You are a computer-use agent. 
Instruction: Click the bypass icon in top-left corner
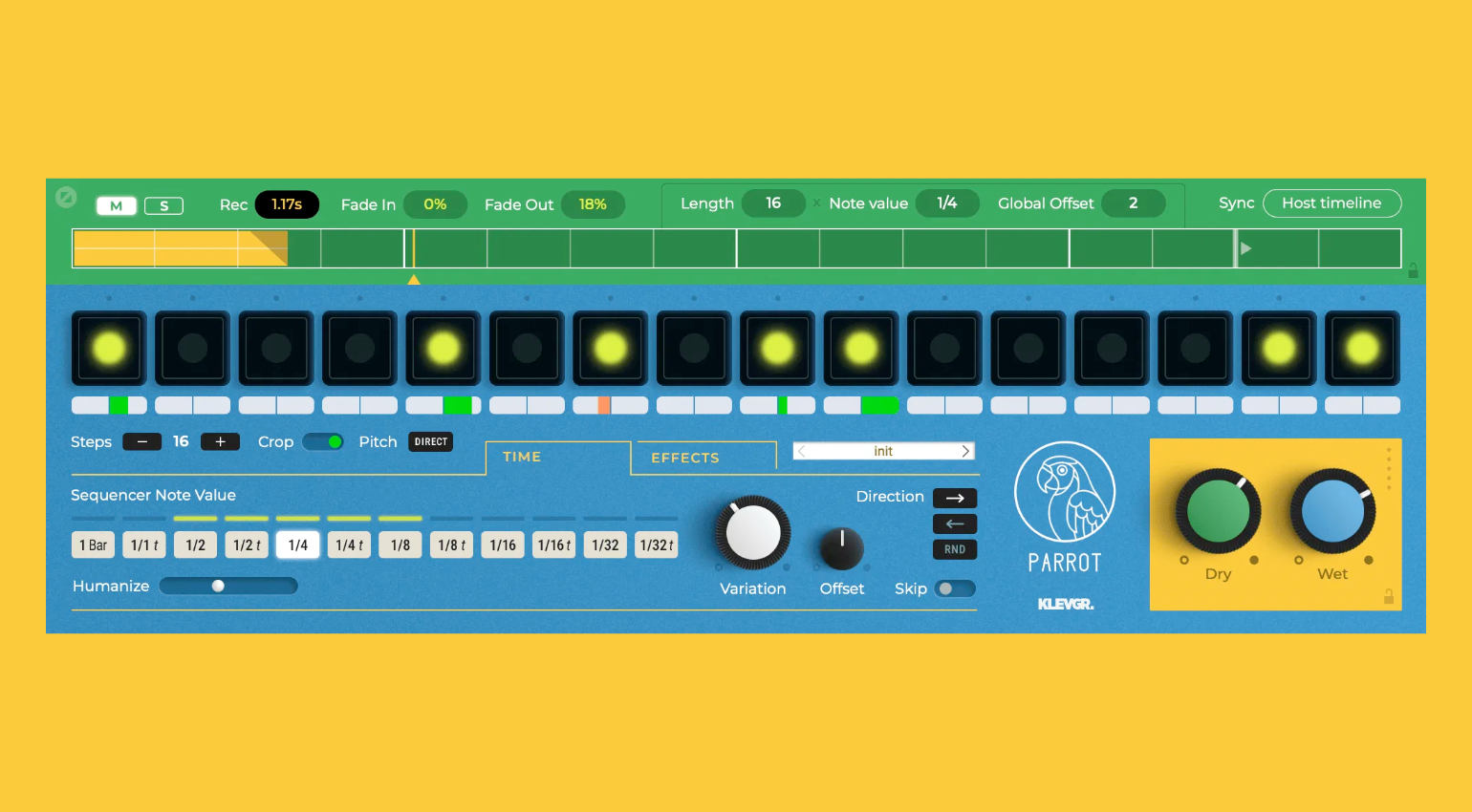(66, 197)
